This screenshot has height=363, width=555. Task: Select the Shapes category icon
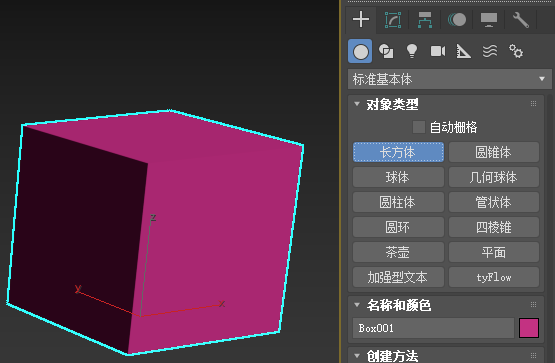click(x=386, y=51)
